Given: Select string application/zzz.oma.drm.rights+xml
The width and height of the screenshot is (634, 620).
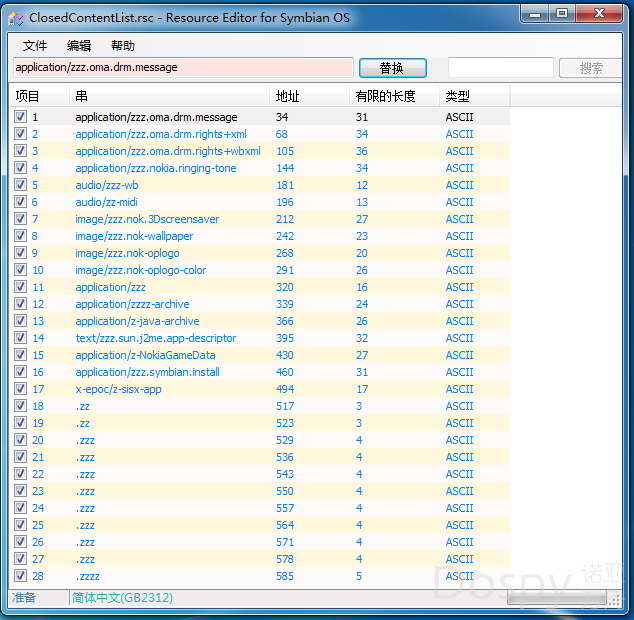Looking at the screenshot, I should pos(161,134).
